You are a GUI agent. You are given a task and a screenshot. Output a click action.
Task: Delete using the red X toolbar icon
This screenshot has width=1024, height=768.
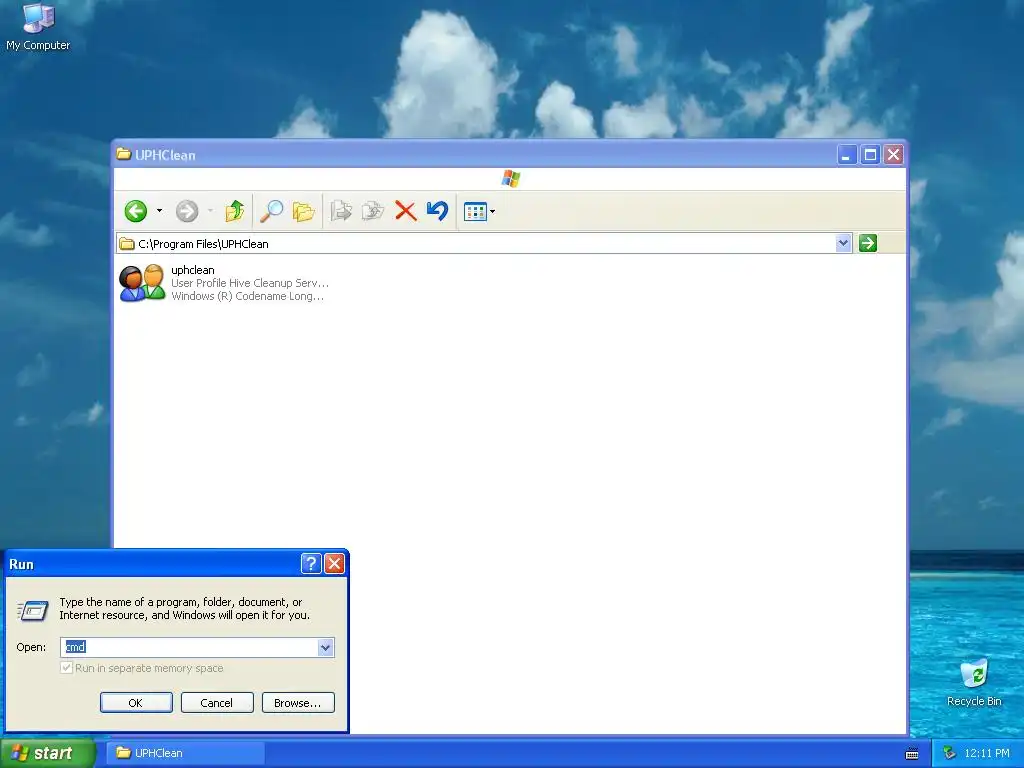coord(406,211)
